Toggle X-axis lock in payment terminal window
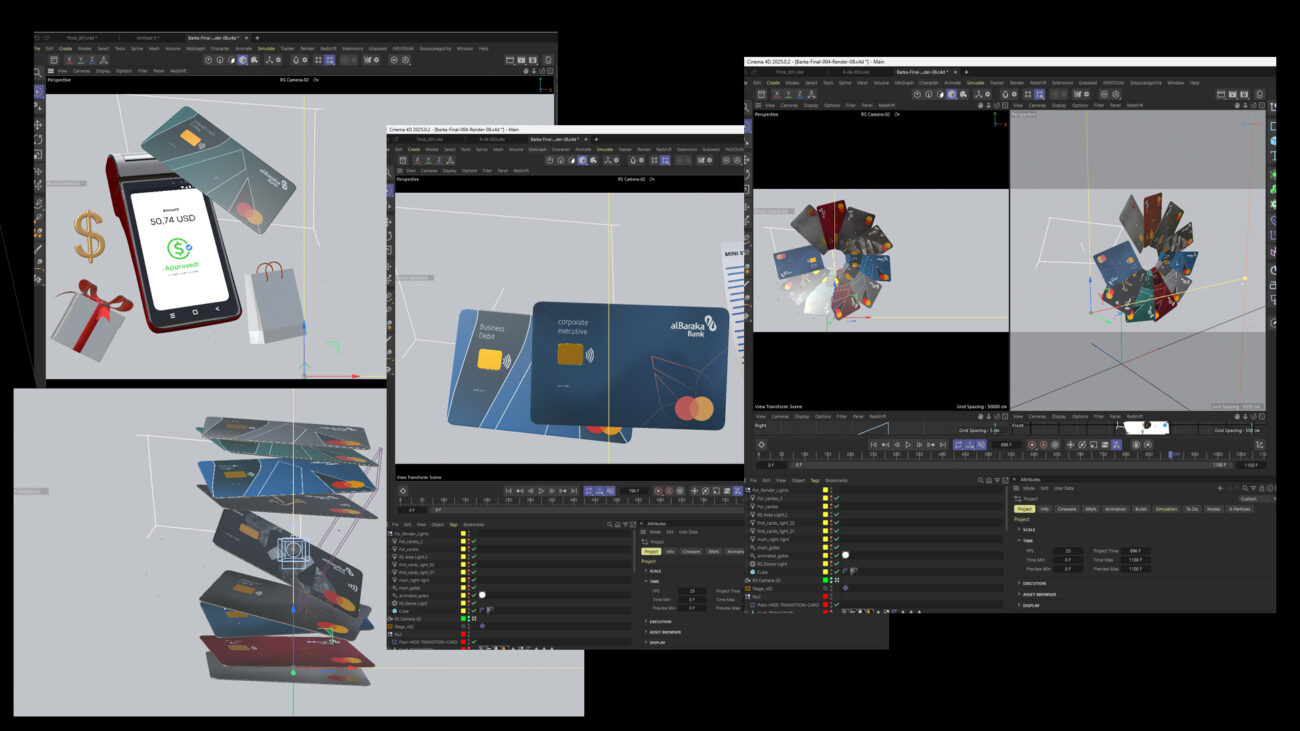 (68, 60)
